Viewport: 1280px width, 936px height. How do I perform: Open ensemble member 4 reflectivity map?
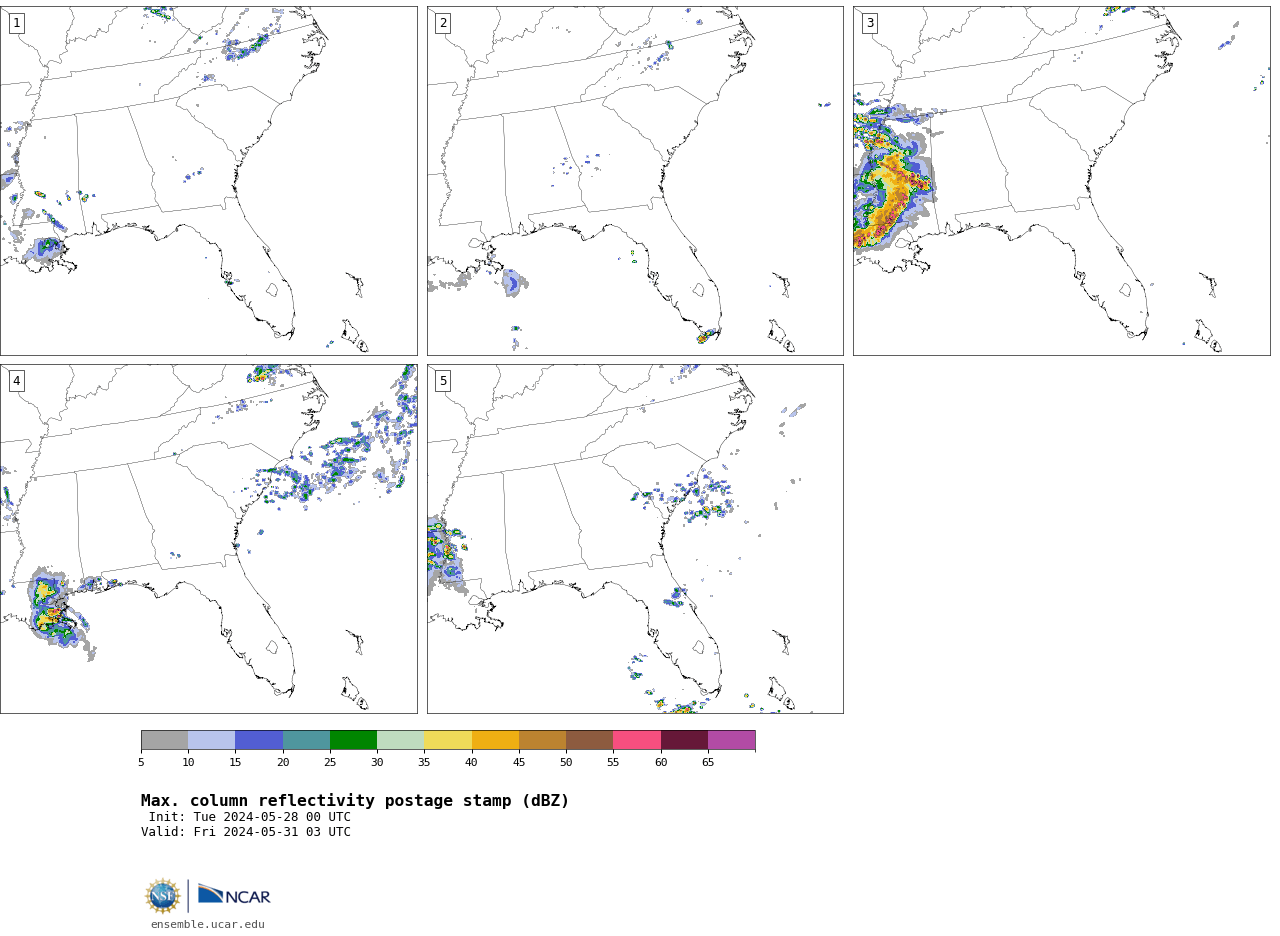(x=208, y=538)
